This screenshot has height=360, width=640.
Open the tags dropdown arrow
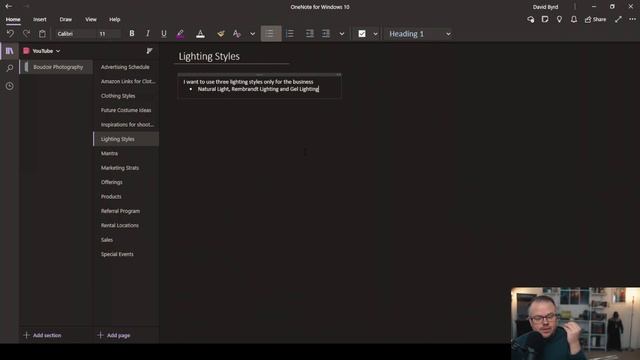click(x=375, y=34)
